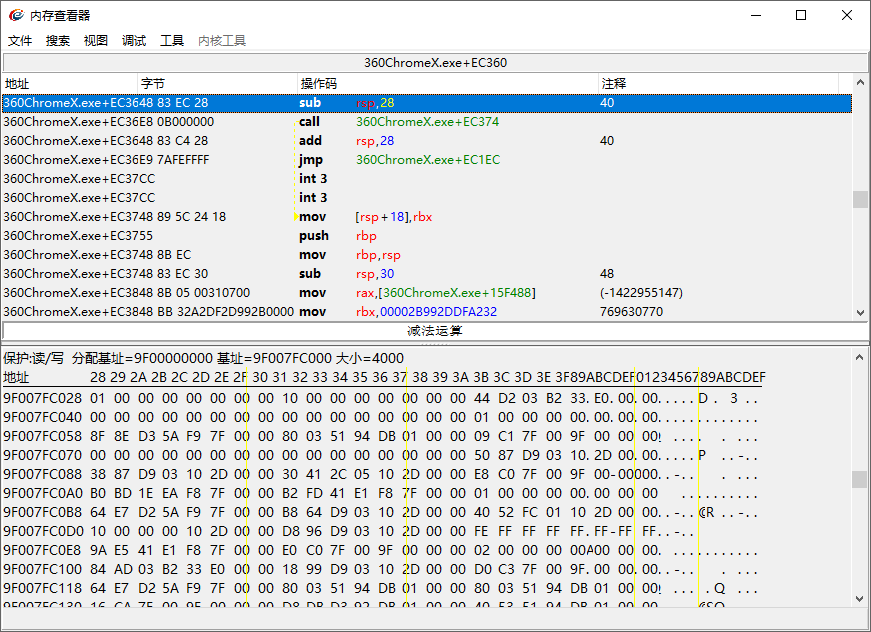Screen dimensions: 871x632
Task: Open the 调试 menu
Action: tap(134, 41)
